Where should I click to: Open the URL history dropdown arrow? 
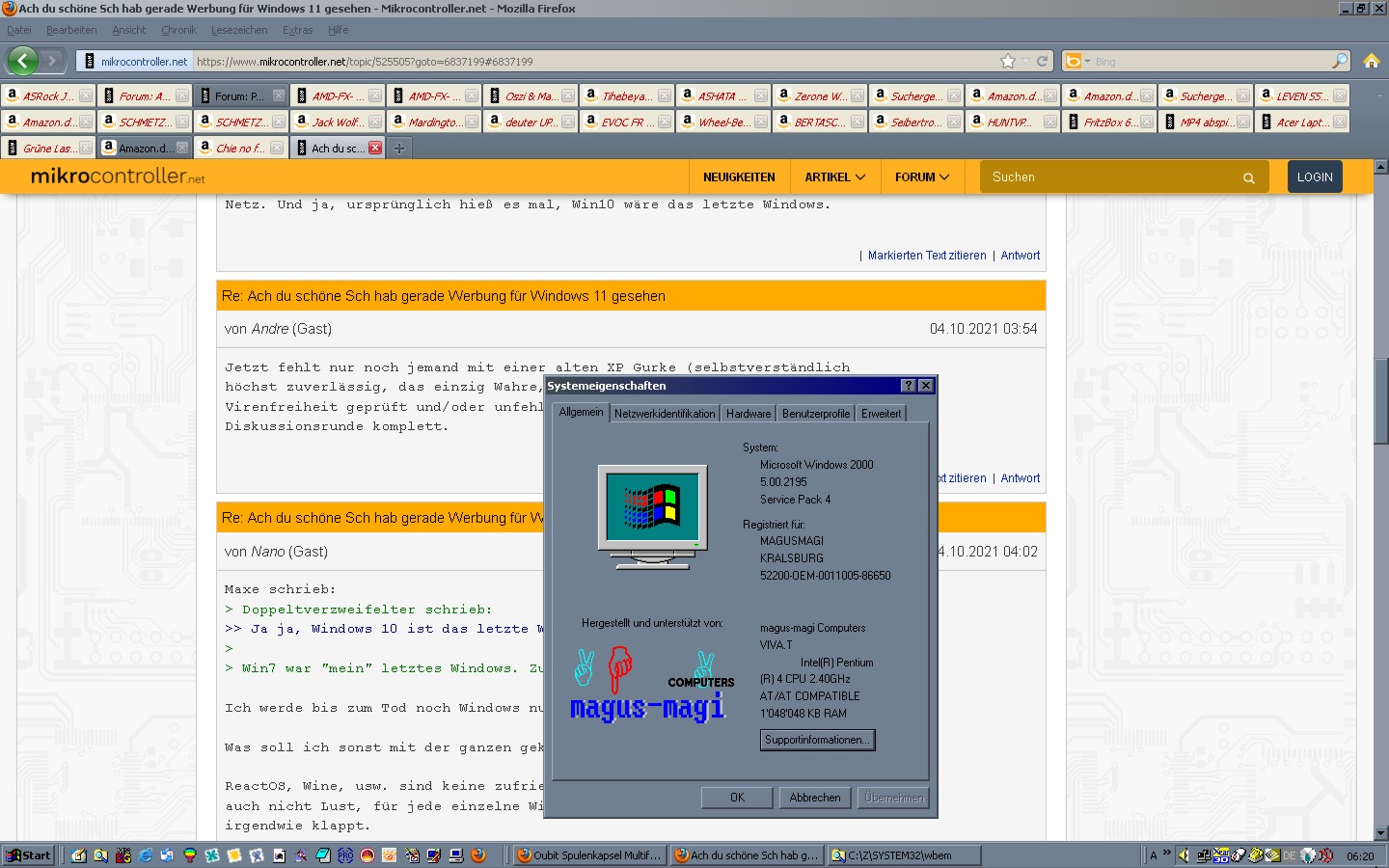(x=1026, y=61)
